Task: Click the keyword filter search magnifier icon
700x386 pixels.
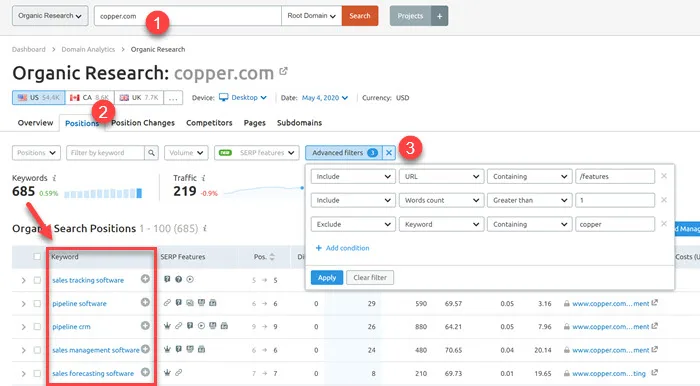Action: [x=151, y=153]
